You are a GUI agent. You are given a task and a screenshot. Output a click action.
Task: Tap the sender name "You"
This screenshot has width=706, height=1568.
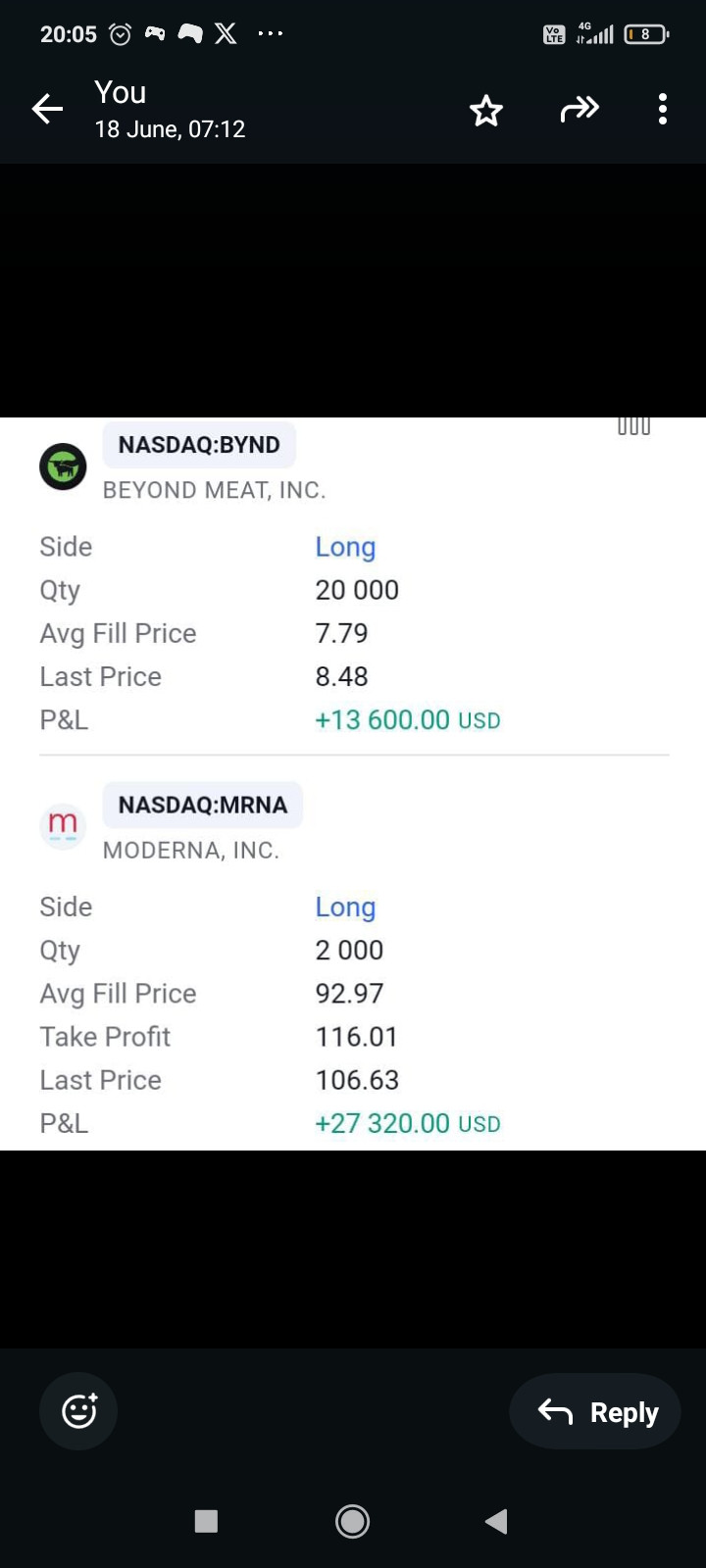tap(120, 93)
